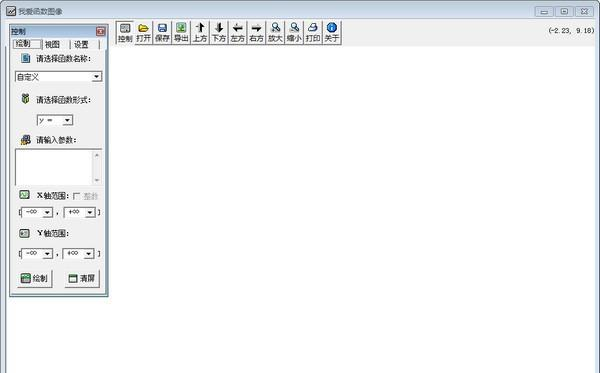Click the function form icon
Image resolution: width=600 pixels, height=373 pixels.
click(x=25, y=99)
